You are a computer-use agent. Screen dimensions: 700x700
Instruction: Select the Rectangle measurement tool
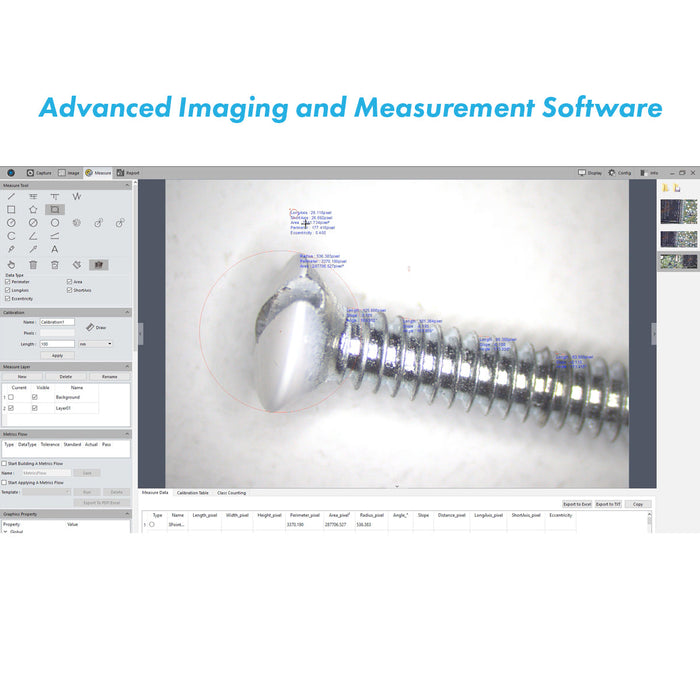11,210
